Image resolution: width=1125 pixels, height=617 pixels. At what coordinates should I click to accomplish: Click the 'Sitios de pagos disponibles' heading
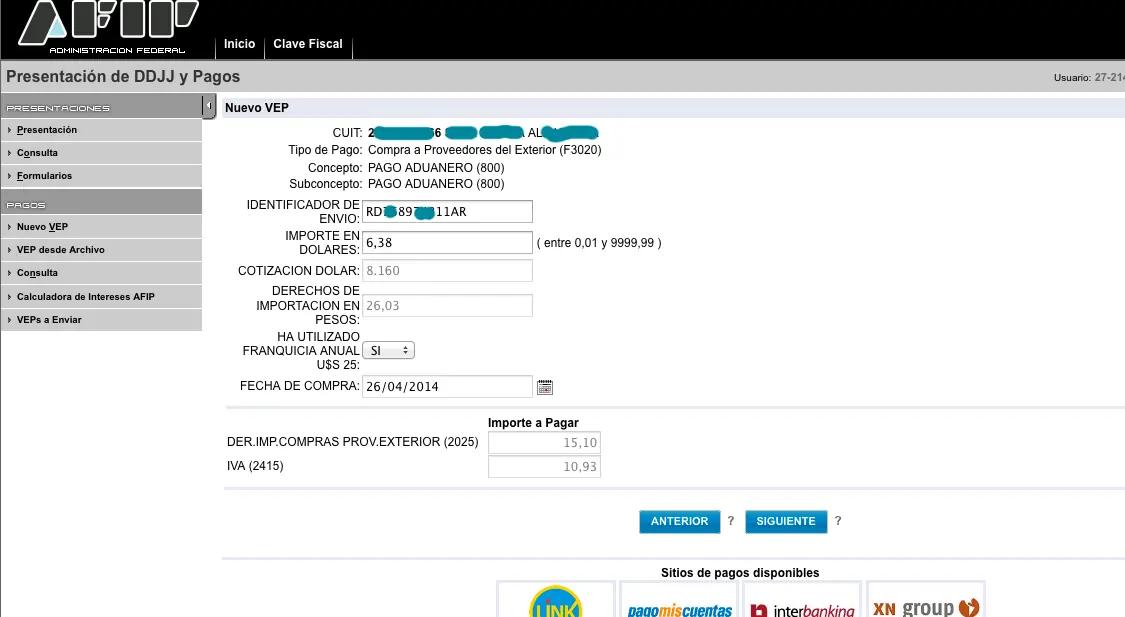740,573
